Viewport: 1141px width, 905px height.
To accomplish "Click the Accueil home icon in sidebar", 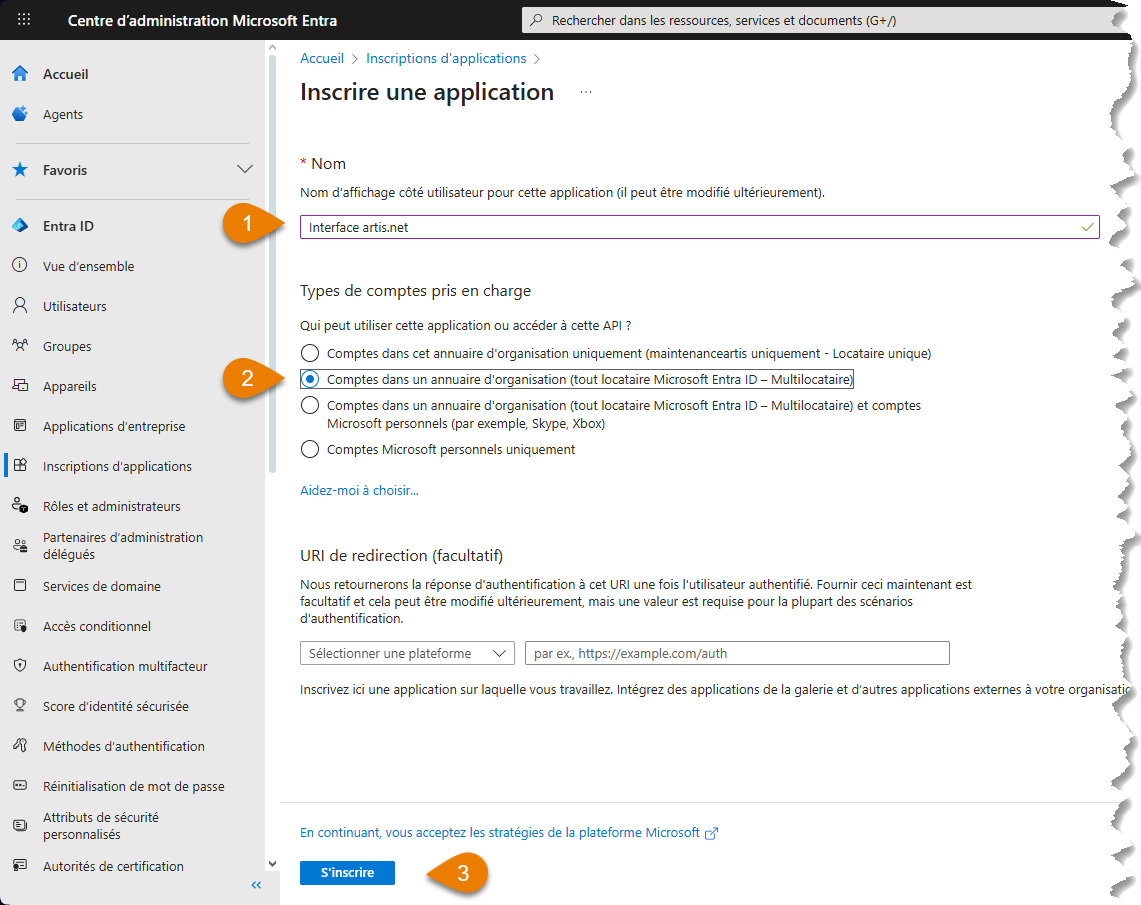I will coord(20,74).
